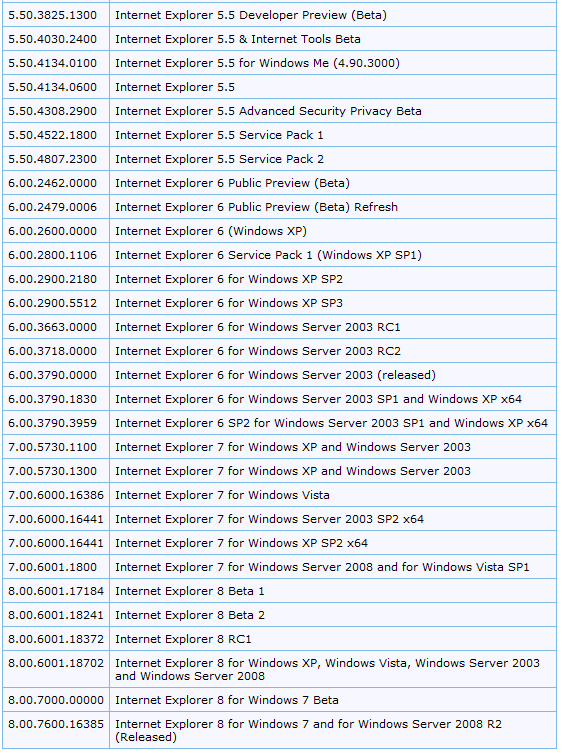Screen dimensions: 562x753
Task: Click Internet Explorer 7 for Windows Vista text
Action: [x=222, y=495]
